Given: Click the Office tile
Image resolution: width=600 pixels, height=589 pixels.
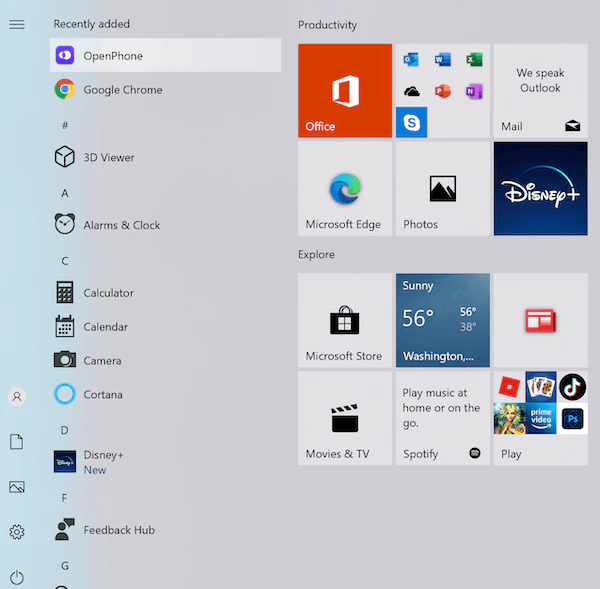Looking at the screenshot, I should click(x=345, y=91).
